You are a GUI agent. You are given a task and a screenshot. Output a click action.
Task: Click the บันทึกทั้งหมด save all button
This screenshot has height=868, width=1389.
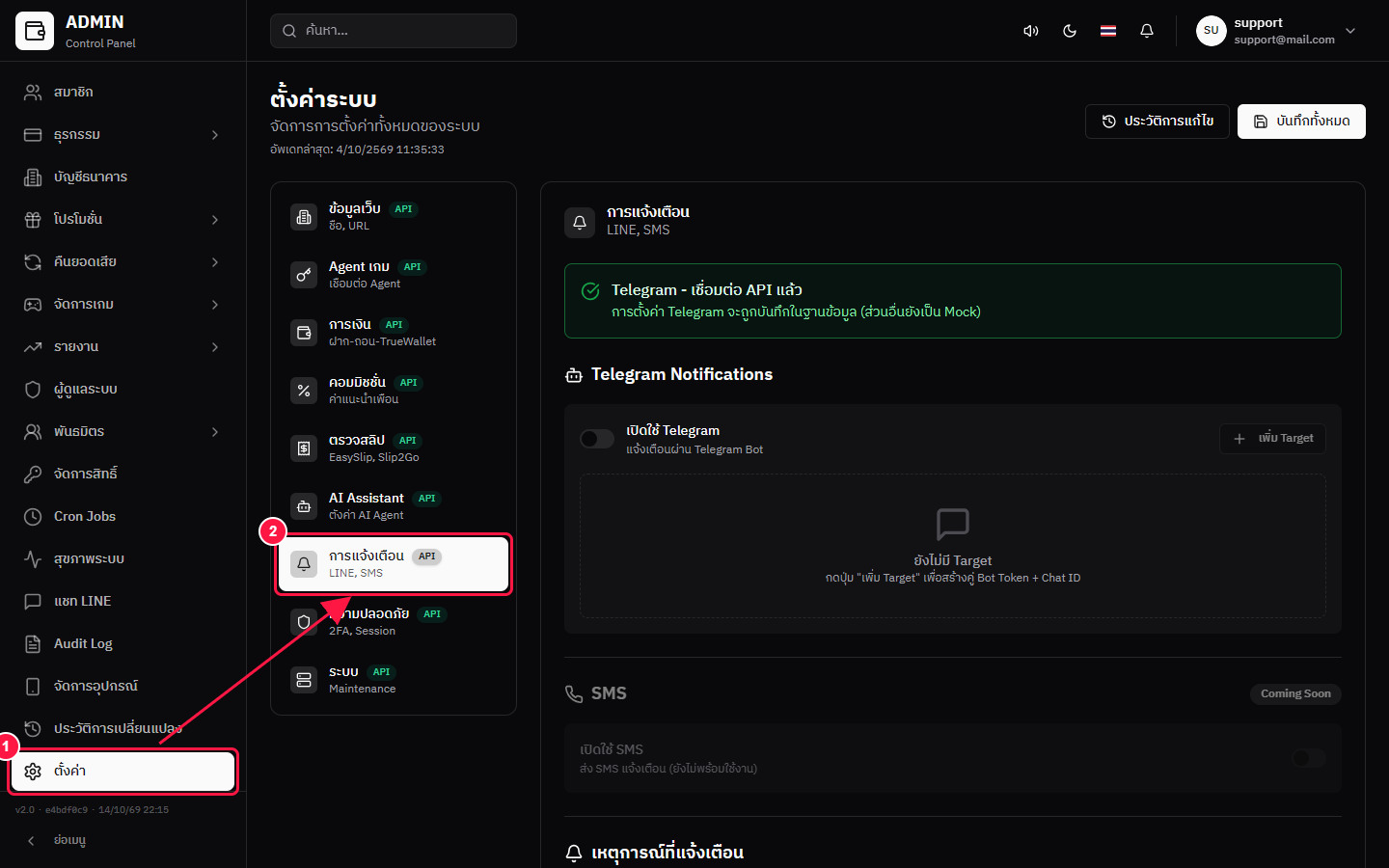coord(1301,122)
